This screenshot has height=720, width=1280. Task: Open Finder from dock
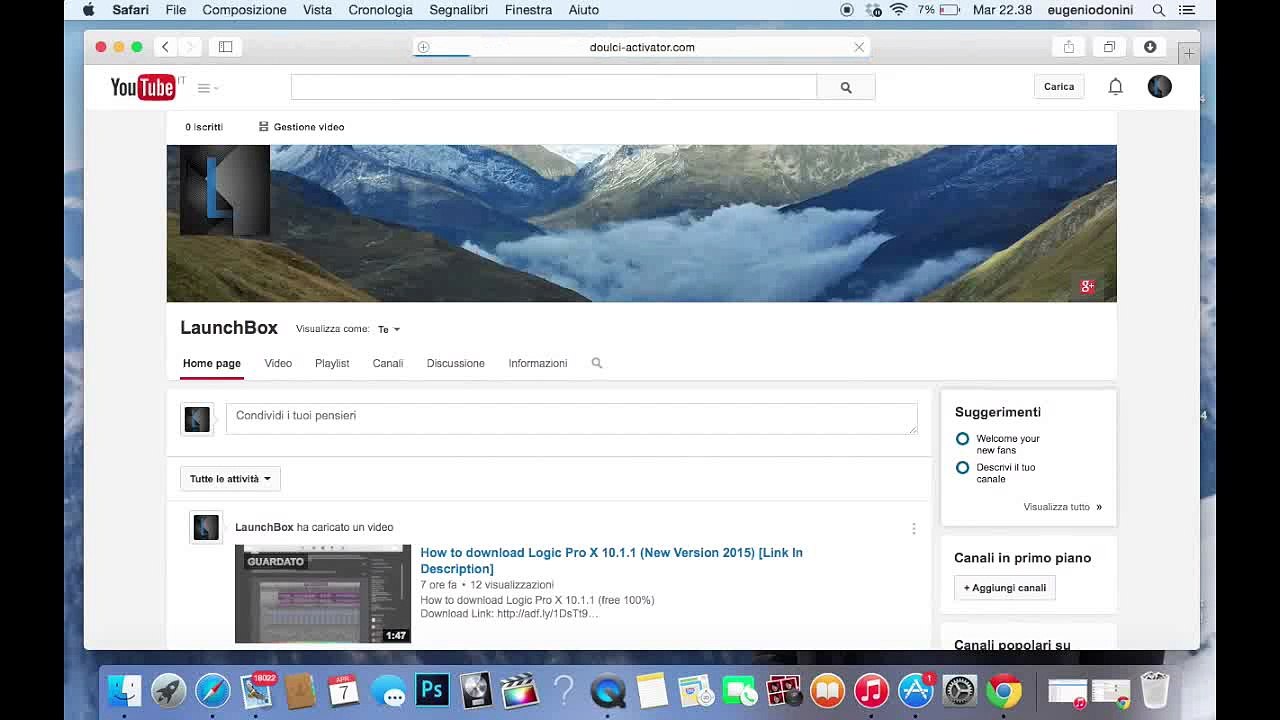pyautogui.click(x=125, y=690)
